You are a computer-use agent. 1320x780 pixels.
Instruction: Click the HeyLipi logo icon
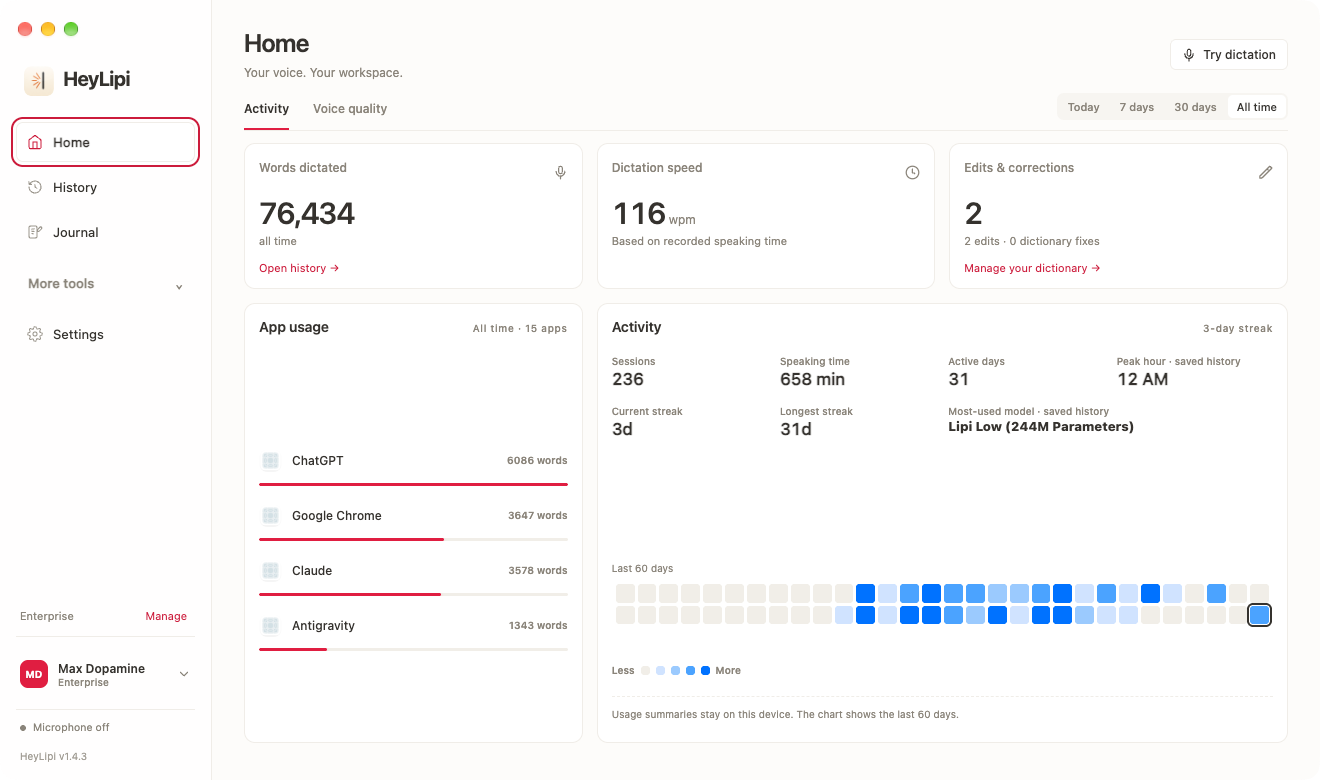click(x=39, y=81)
